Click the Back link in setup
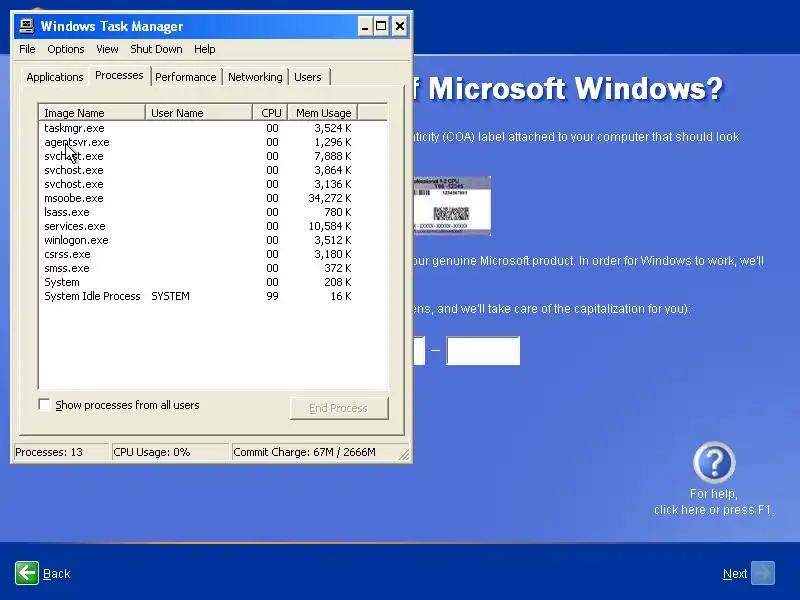 (x=57, y=573)
